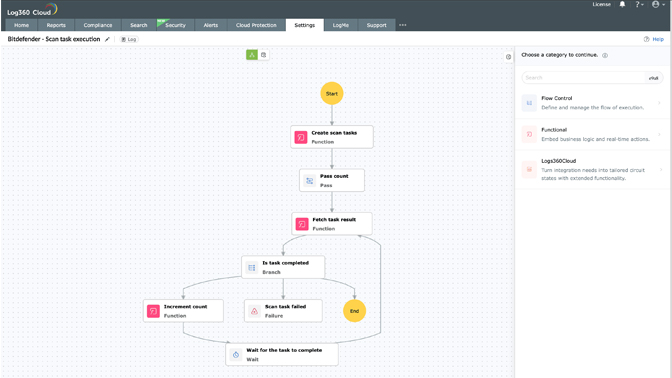Expand the Flow Control category chevron

[659, 103]
